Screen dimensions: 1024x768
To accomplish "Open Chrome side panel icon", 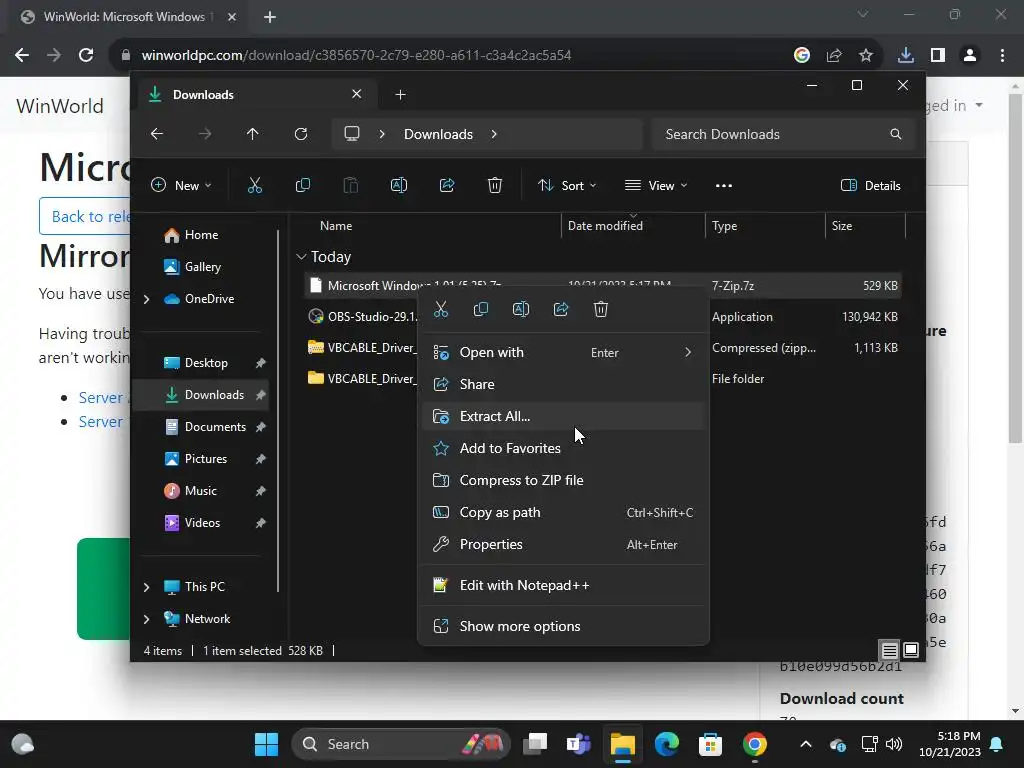I will click(938, 56).
